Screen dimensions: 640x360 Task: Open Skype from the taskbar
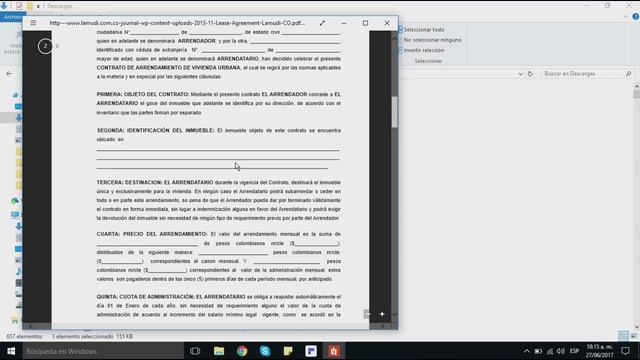265,351
